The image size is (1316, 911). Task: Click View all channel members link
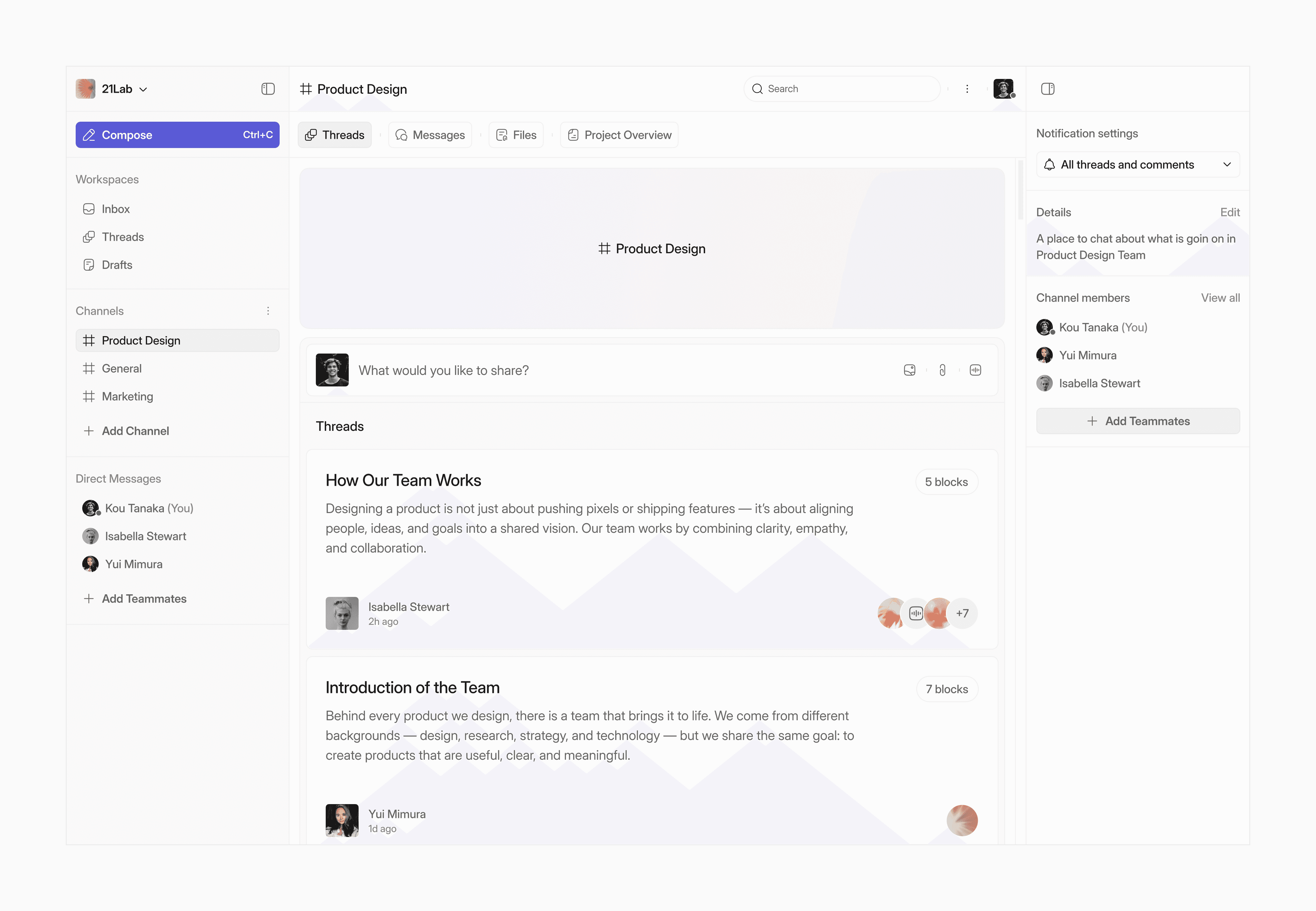1220,298
